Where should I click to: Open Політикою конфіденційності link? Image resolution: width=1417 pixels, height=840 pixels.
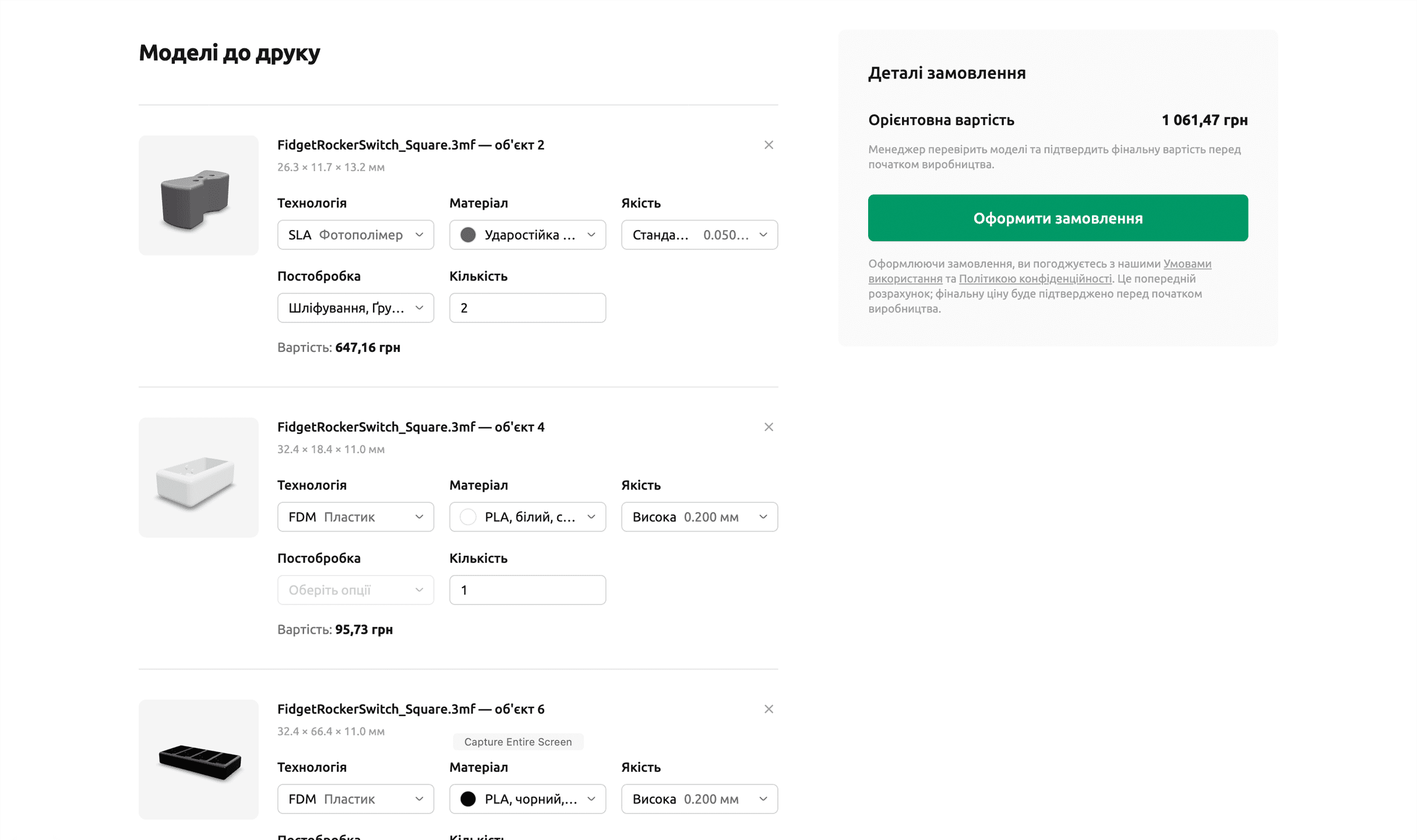tap(1035, 279)
